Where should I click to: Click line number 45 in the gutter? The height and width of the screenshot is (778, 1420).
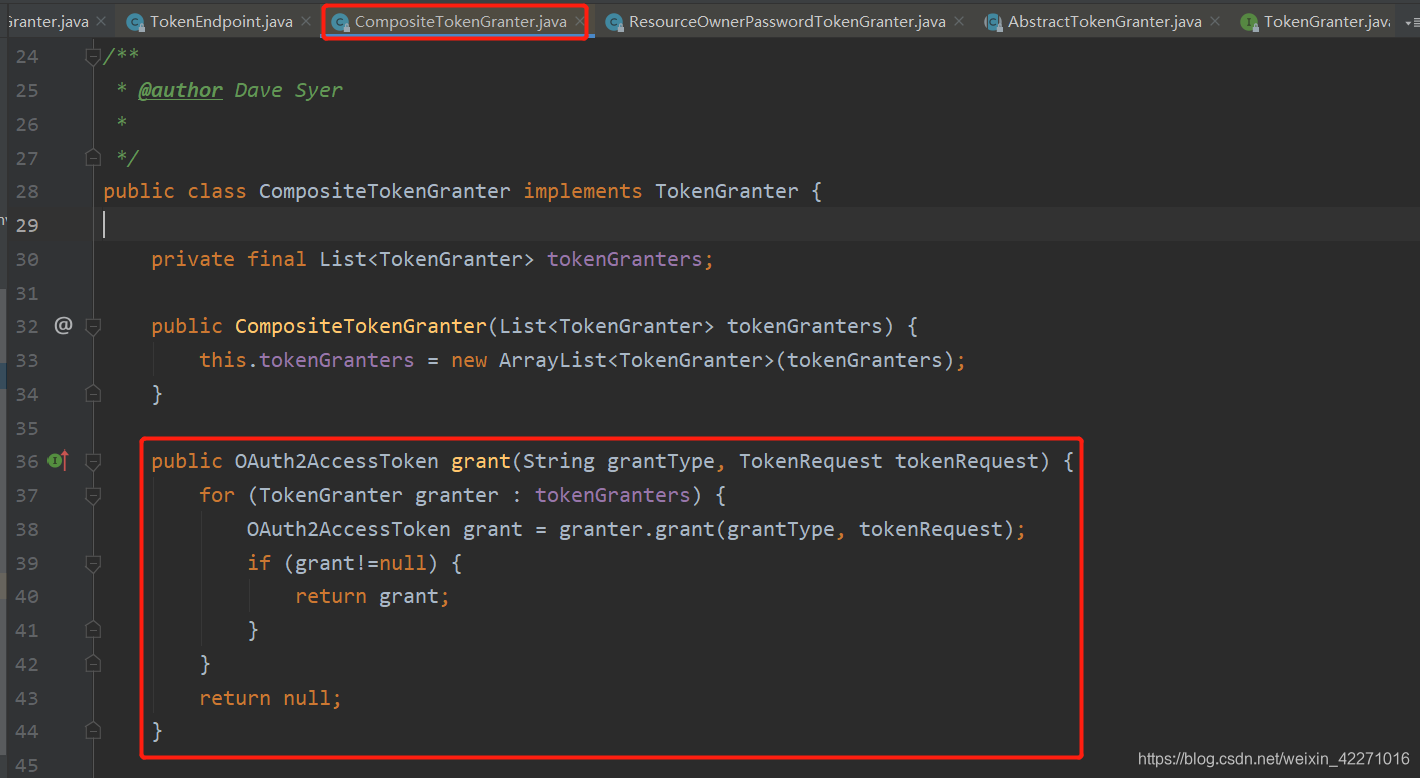(x=27, y=765)
